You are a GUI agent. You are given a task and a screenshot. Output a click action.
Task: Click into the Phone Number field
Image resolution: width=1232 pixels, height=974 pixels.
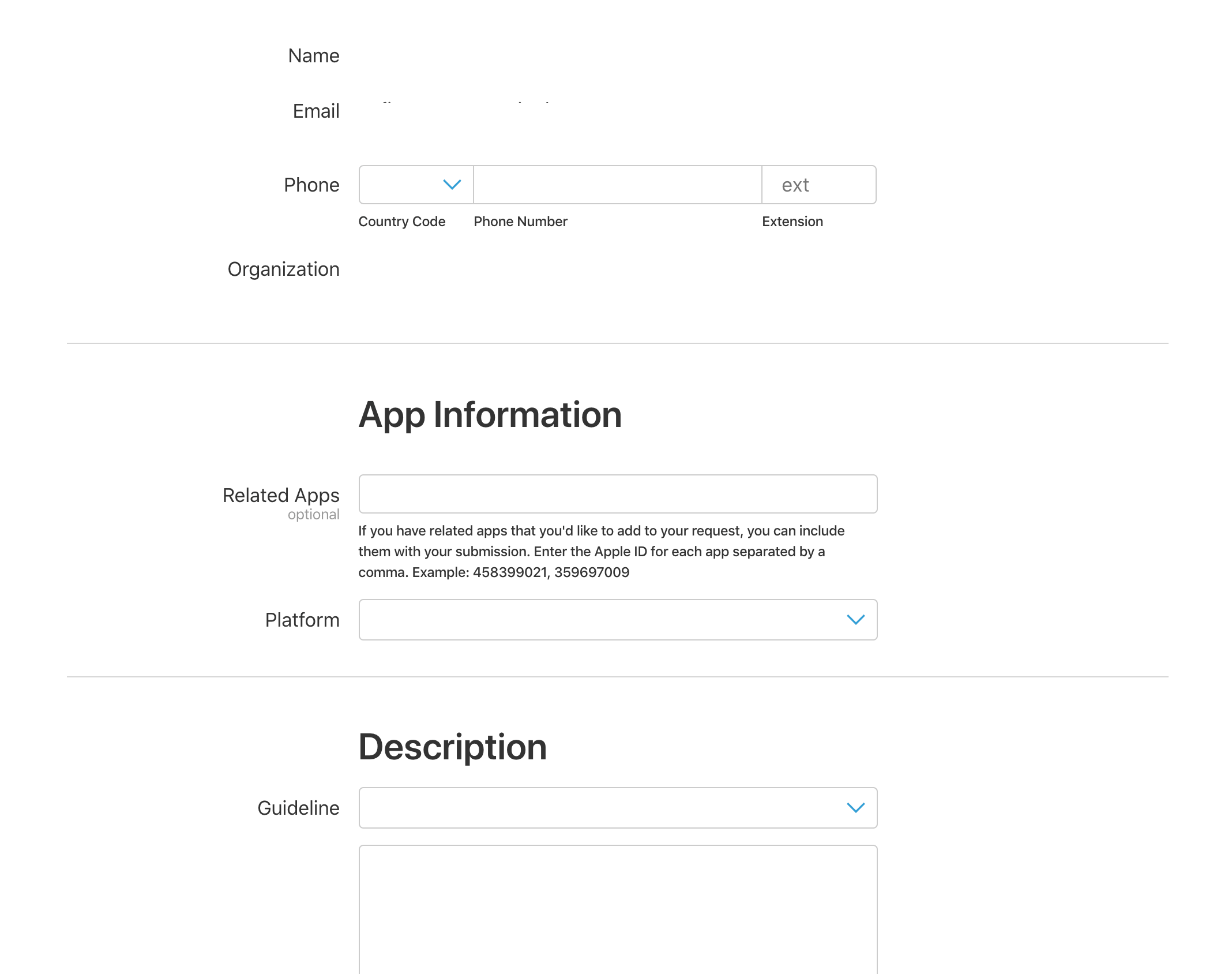[x=616, y=185]
